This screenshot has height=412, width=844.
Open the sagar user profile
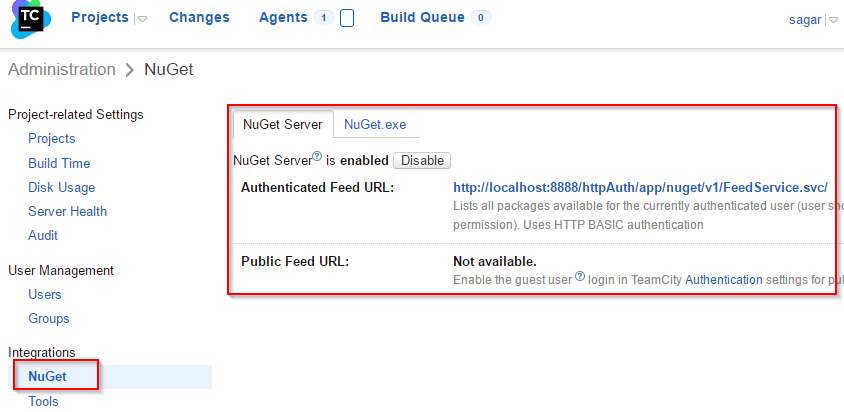click(x=805, y=20)
